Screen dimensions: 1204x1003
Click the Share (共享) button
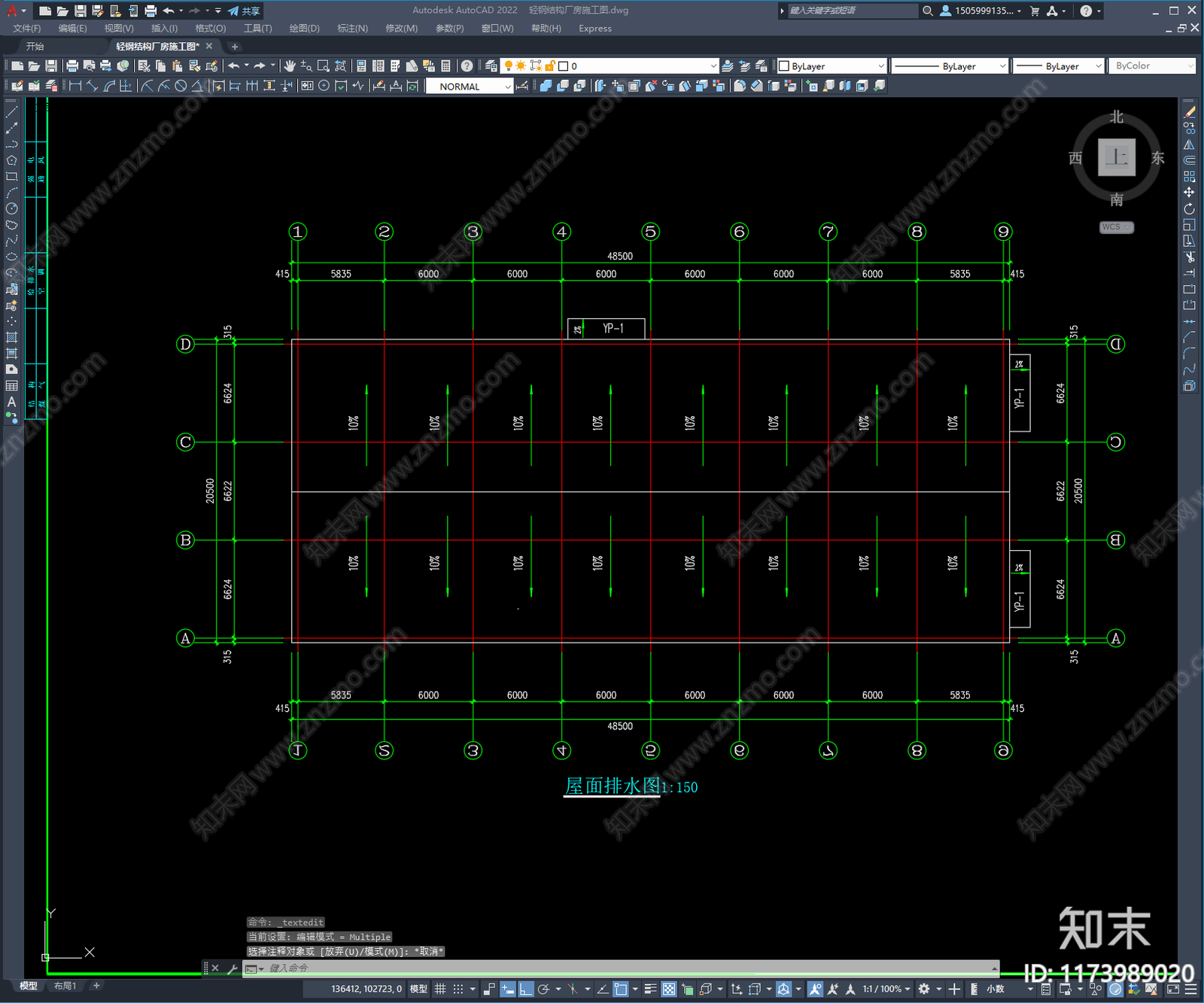(x=245, y=11)
